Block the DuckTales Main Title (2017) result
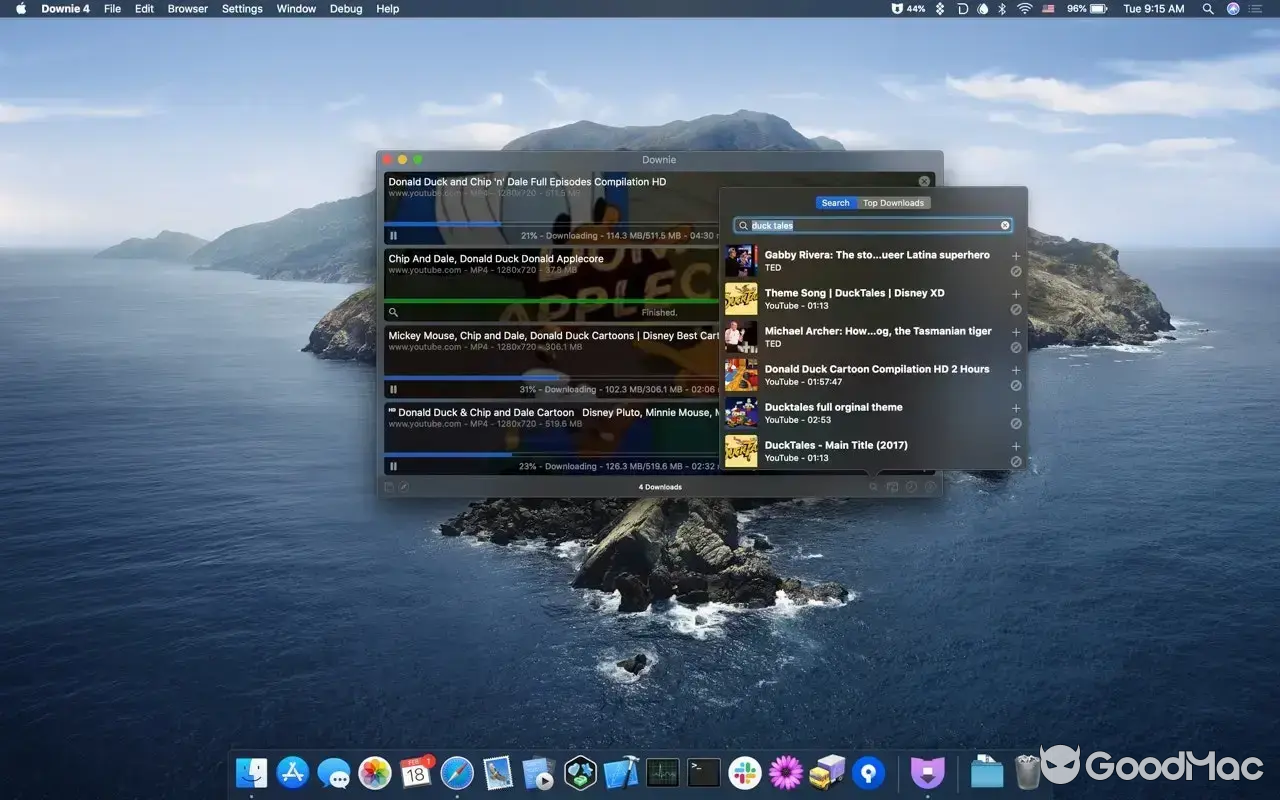The image size is (1280, 800). click(x=1016, y=462)
